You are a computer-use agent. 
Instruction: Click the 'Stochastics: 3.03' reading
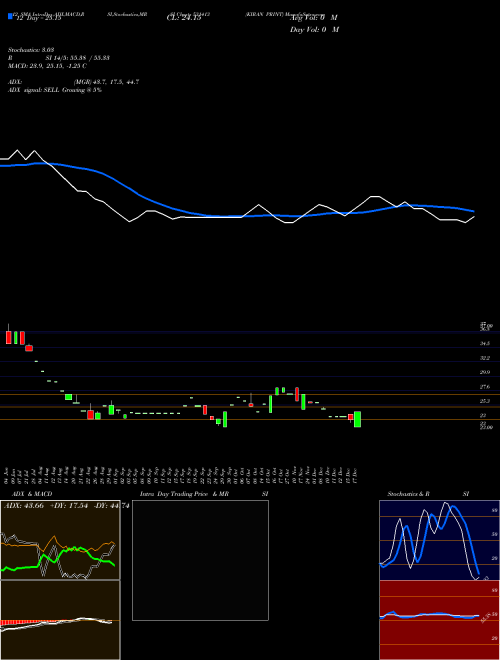coord(31,50)
